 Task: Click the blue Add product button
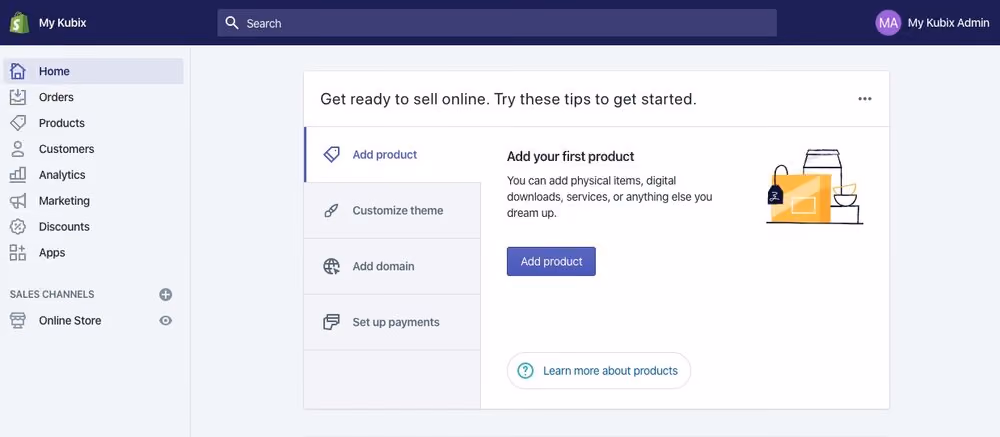pyautogui.click(x=551, y=262)
